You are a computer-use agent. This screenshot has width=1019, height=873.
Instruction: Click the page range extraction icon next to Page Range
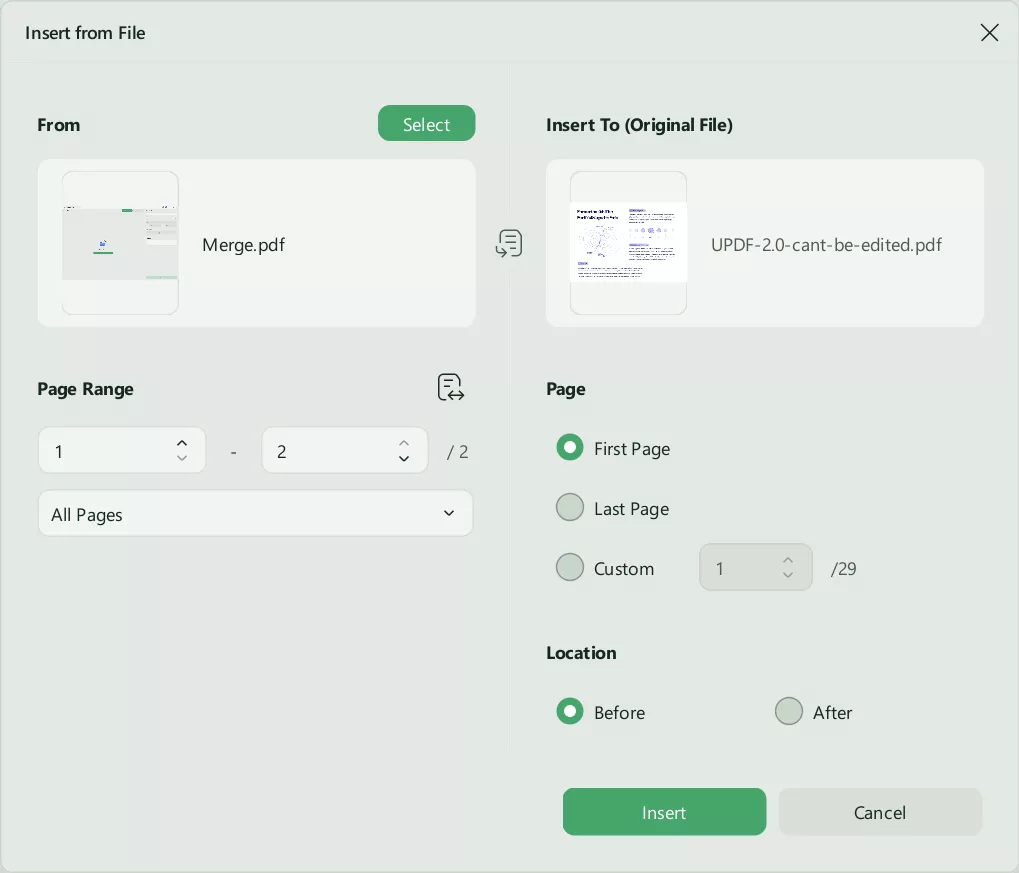point(449,387)
